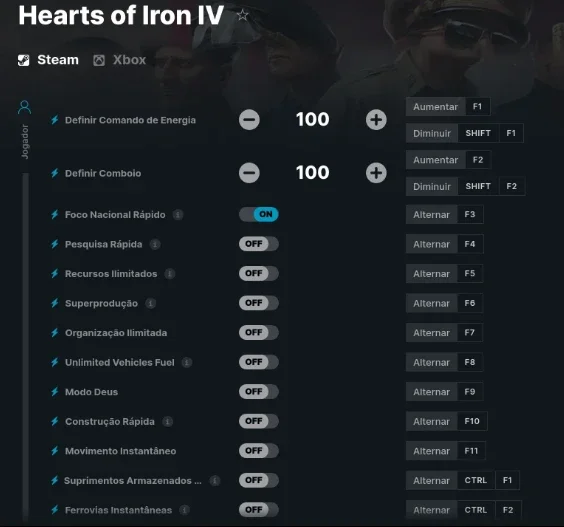Viewport: 564px width, 527px height.
Task: Switch to the Xbox platform tab
Action: 120,60
